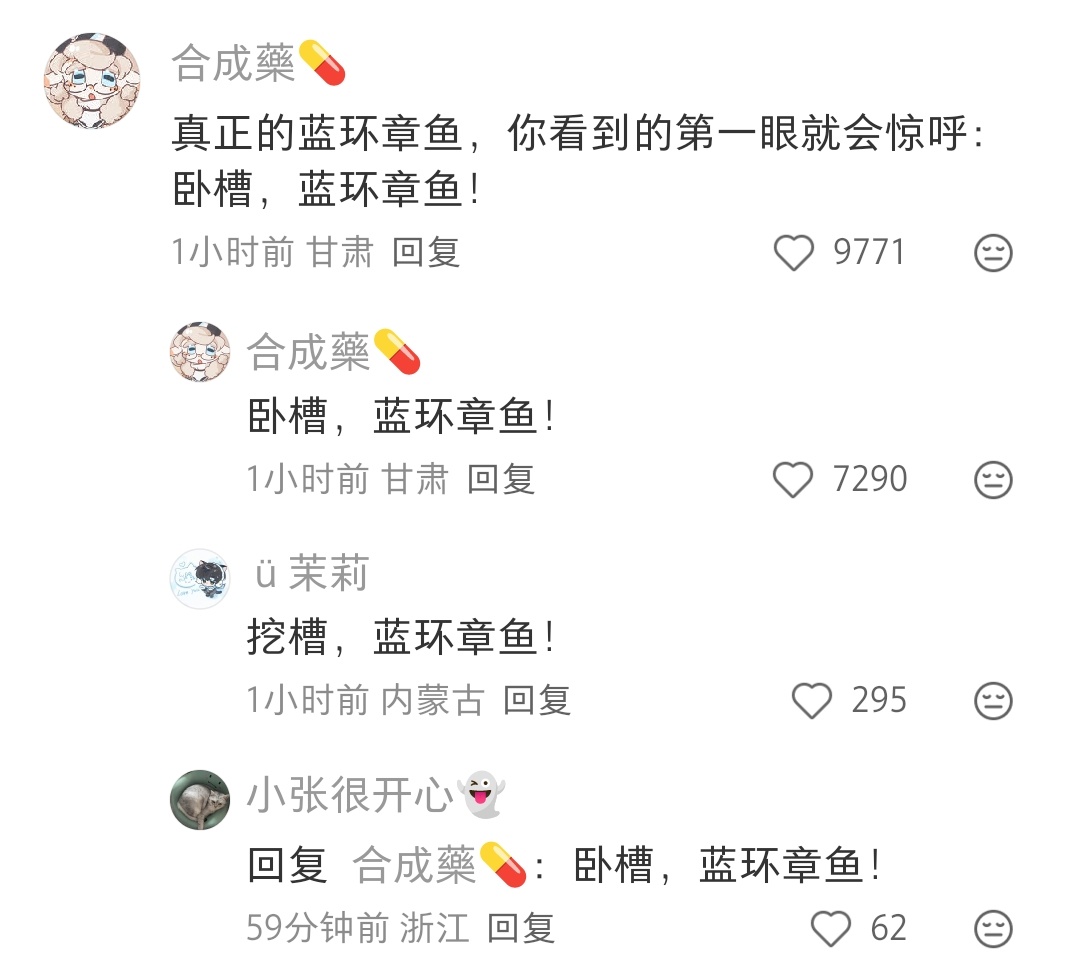Reply to 合成藥's second comment

(x=501, y=479)
